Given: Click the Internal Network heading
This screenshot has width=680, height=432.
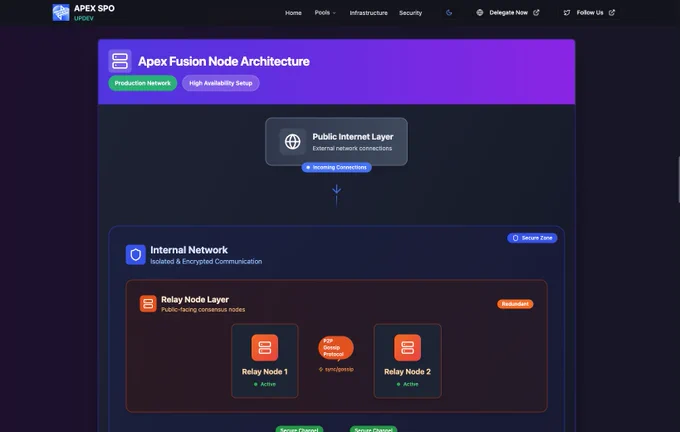Looking at the screenshot, I should click(189, 250).
